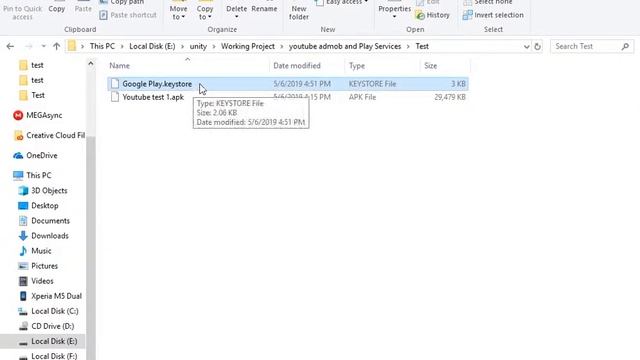Screen dimensions: 640x360
Task: Click the Music note icon
Action: [x=23, y=251]
